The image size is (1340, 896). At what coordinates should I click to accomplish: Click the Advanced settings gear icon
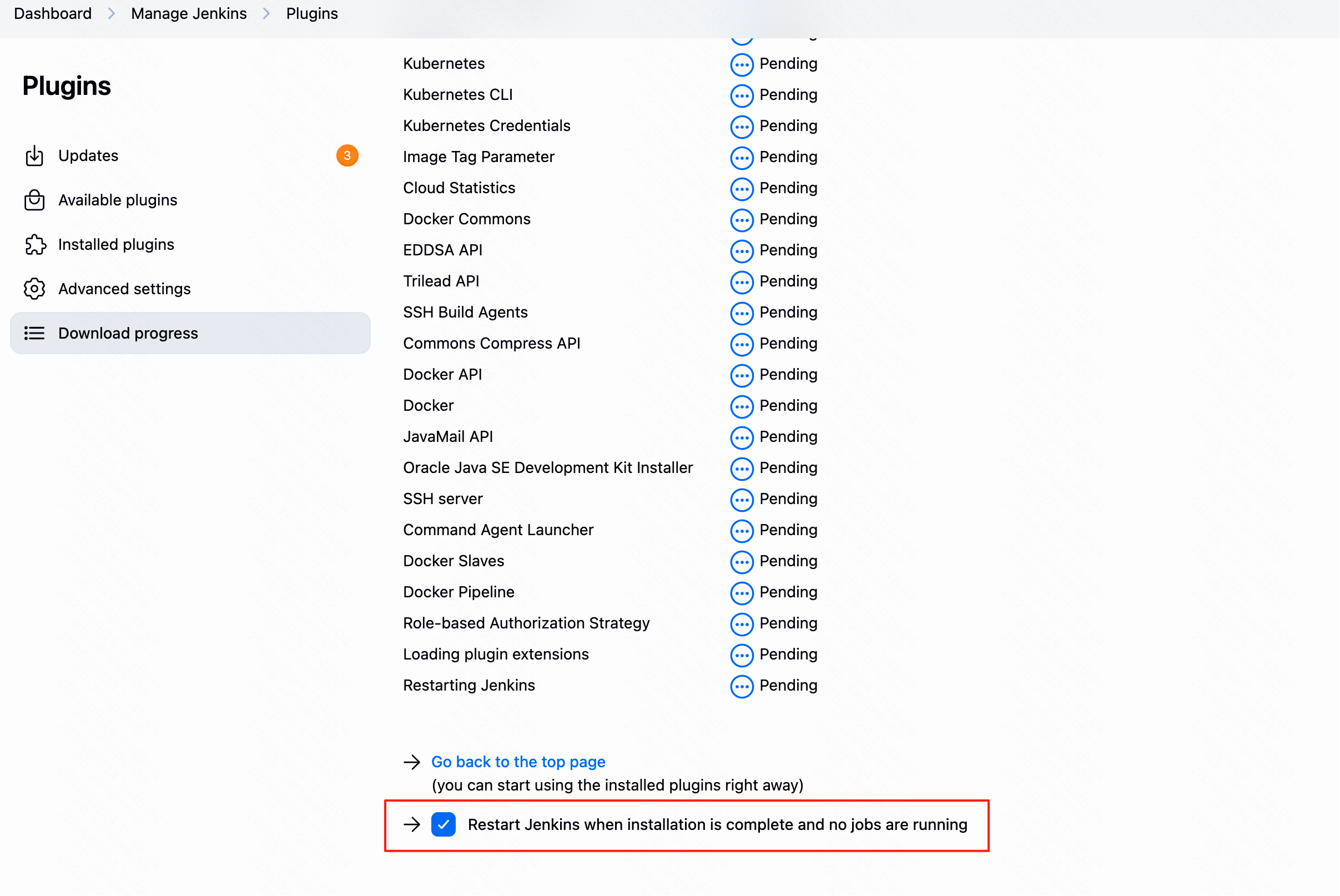[x=34, y=289]
